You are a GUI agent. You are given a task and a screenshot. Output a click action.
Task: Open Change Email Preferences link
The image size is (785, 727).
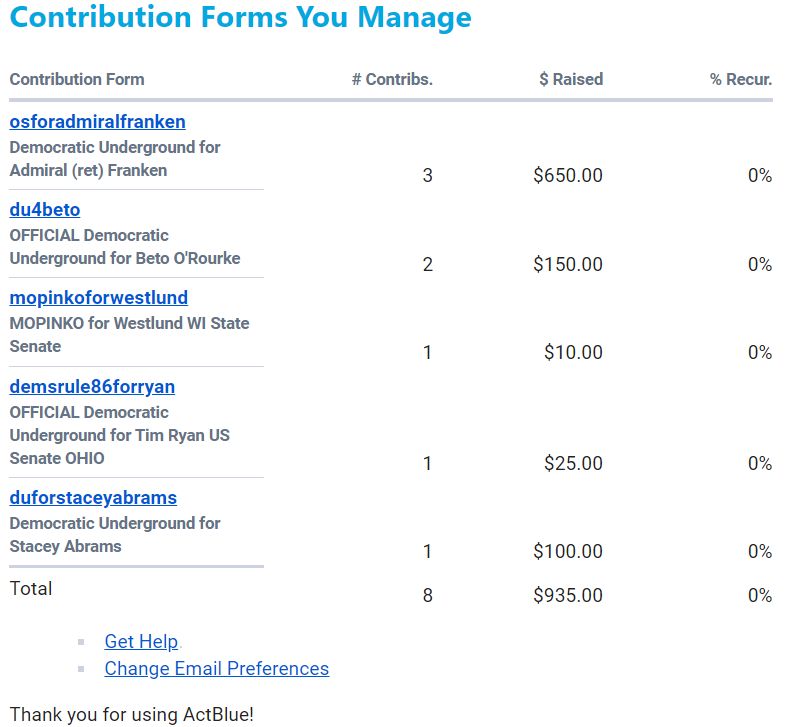(216, 669)
